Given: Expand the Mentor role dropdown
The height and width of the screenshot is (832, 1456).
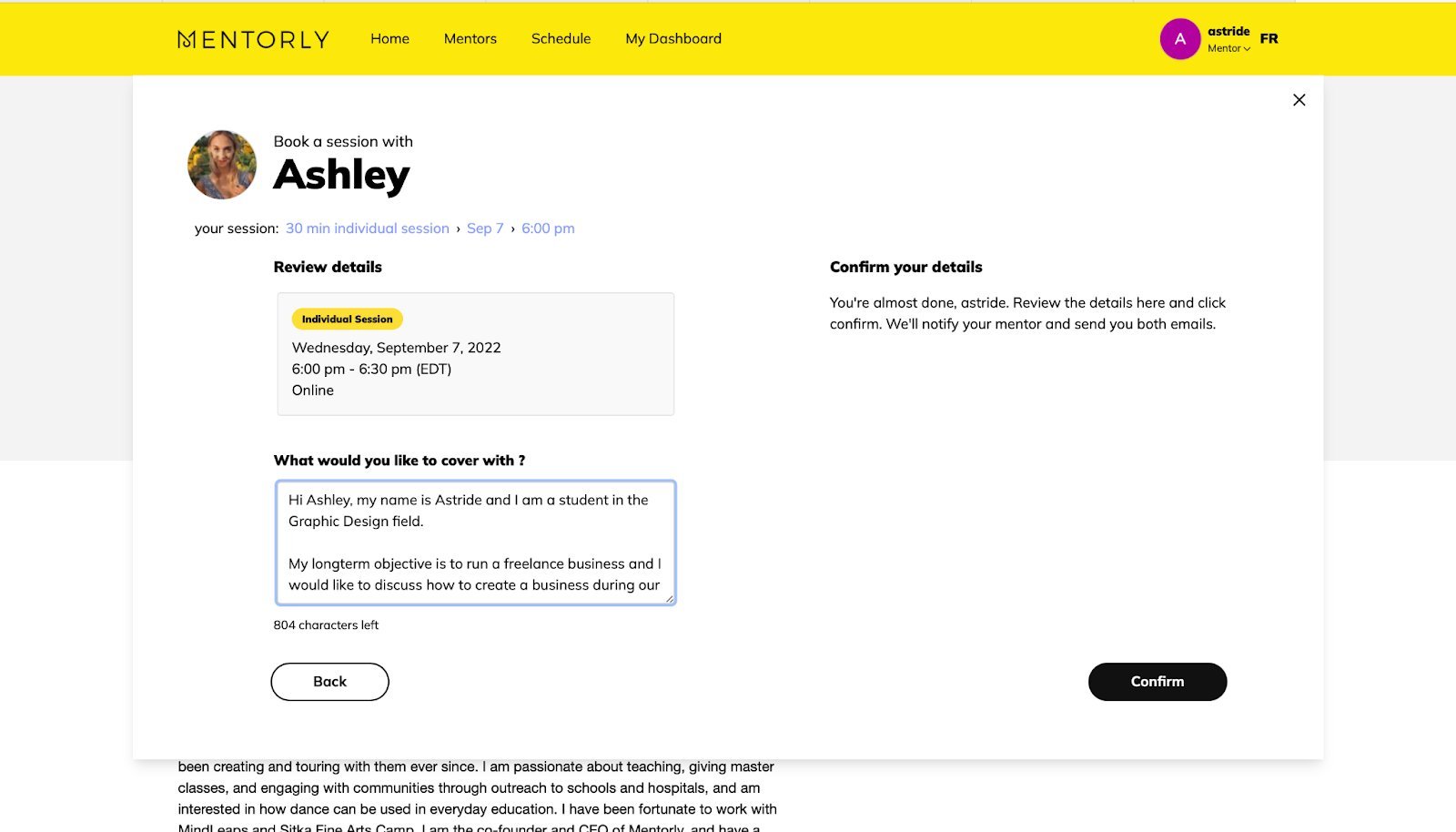Looking at the screenshot, I should coord(1229,49).
